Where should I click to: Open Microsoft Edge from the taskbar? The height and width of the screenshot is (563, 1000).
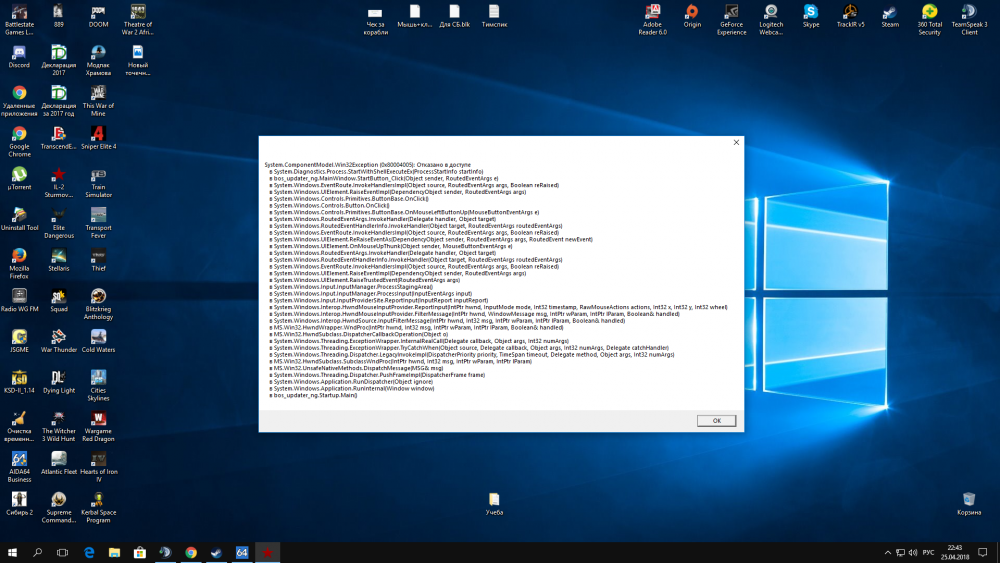pos(89,552)
